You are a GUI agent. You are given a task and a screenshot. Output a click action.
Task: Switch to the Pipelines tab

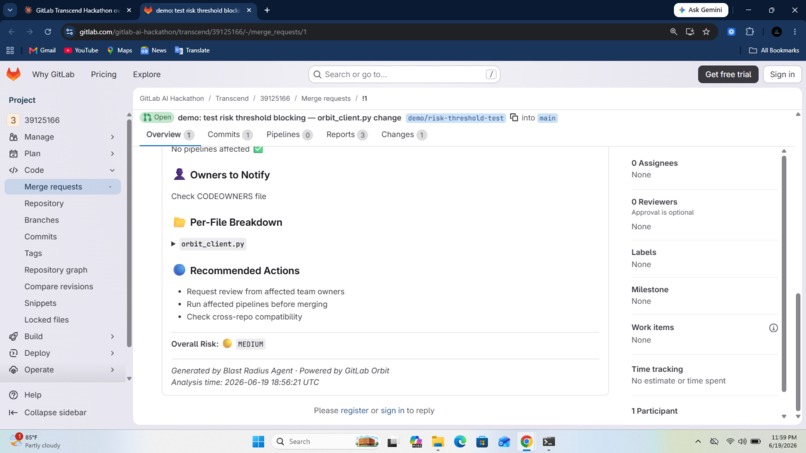pos(289,135)
